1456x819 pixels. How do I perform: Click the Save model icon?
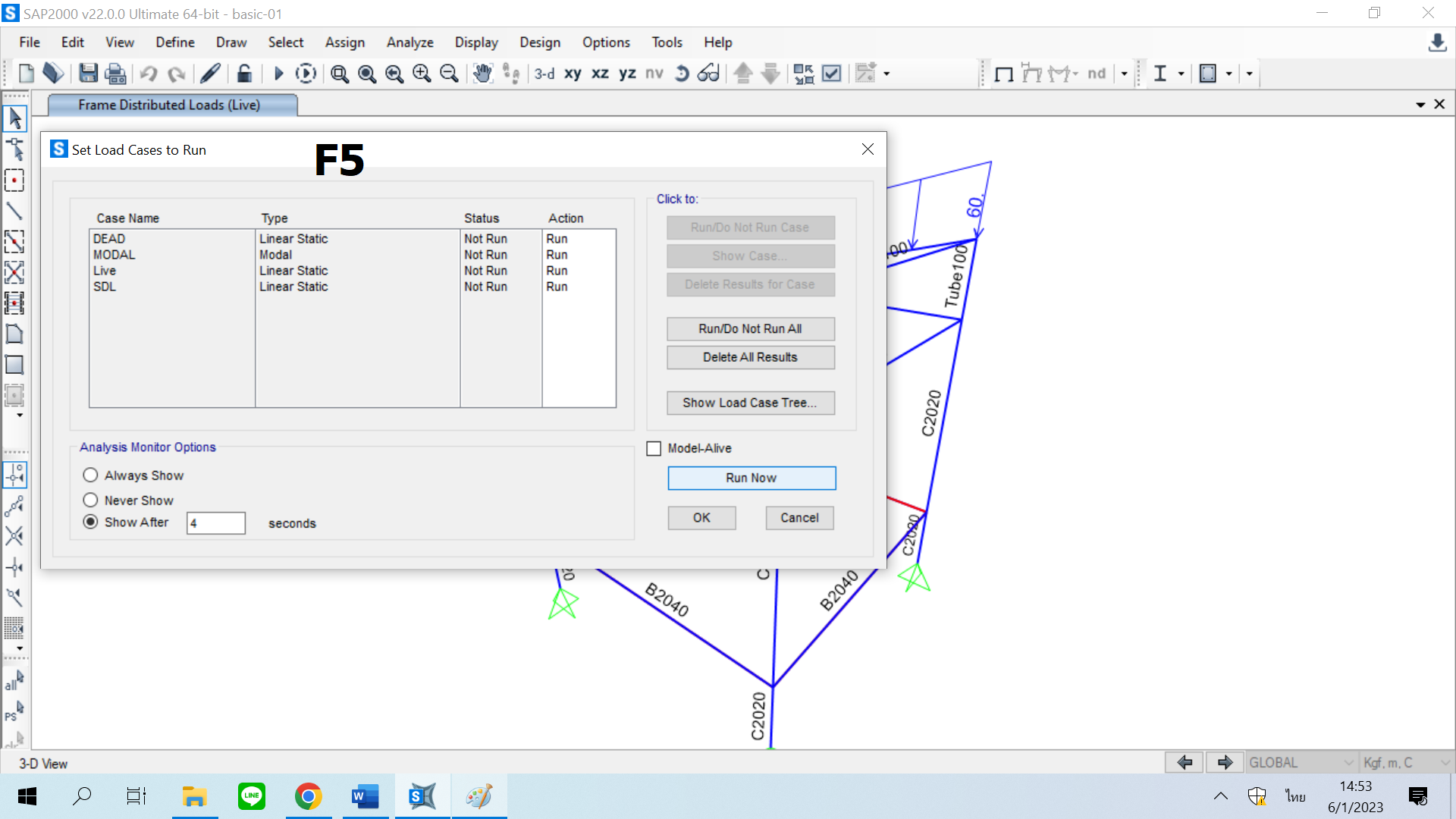[x=88, y=74]
